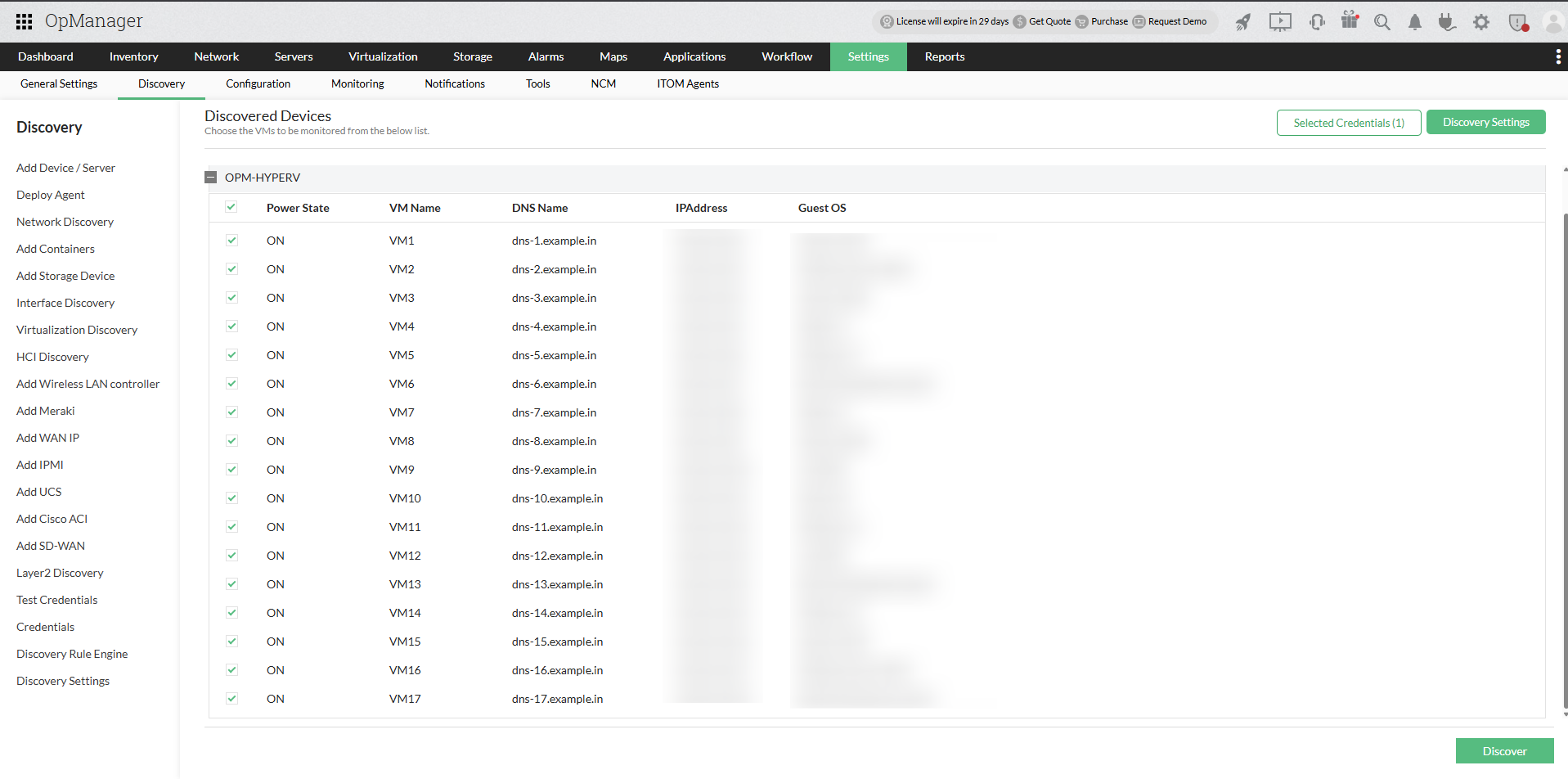Switch to the ITOM Agents tab

688,83
